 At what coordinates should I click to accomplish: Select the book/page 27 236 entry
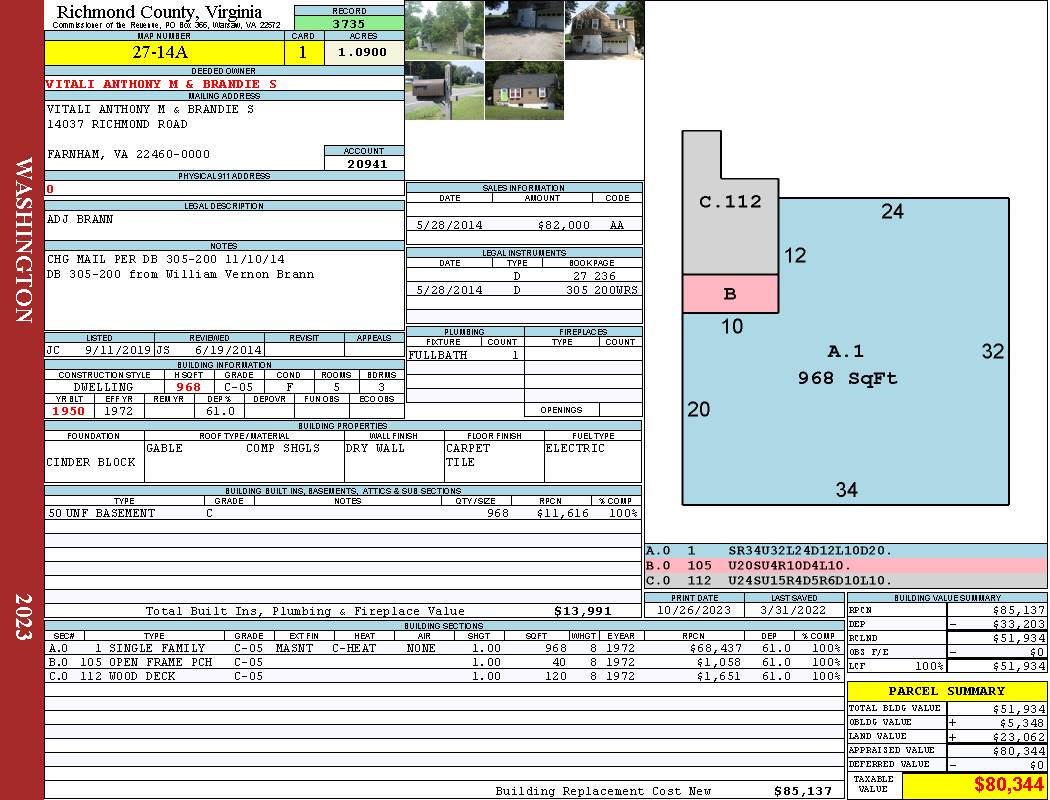(x=594, y=276)
